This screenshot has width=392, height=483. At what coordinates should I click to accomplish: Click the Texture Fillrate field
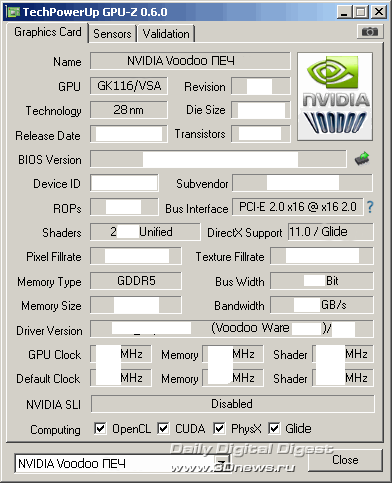pos(322,256)
